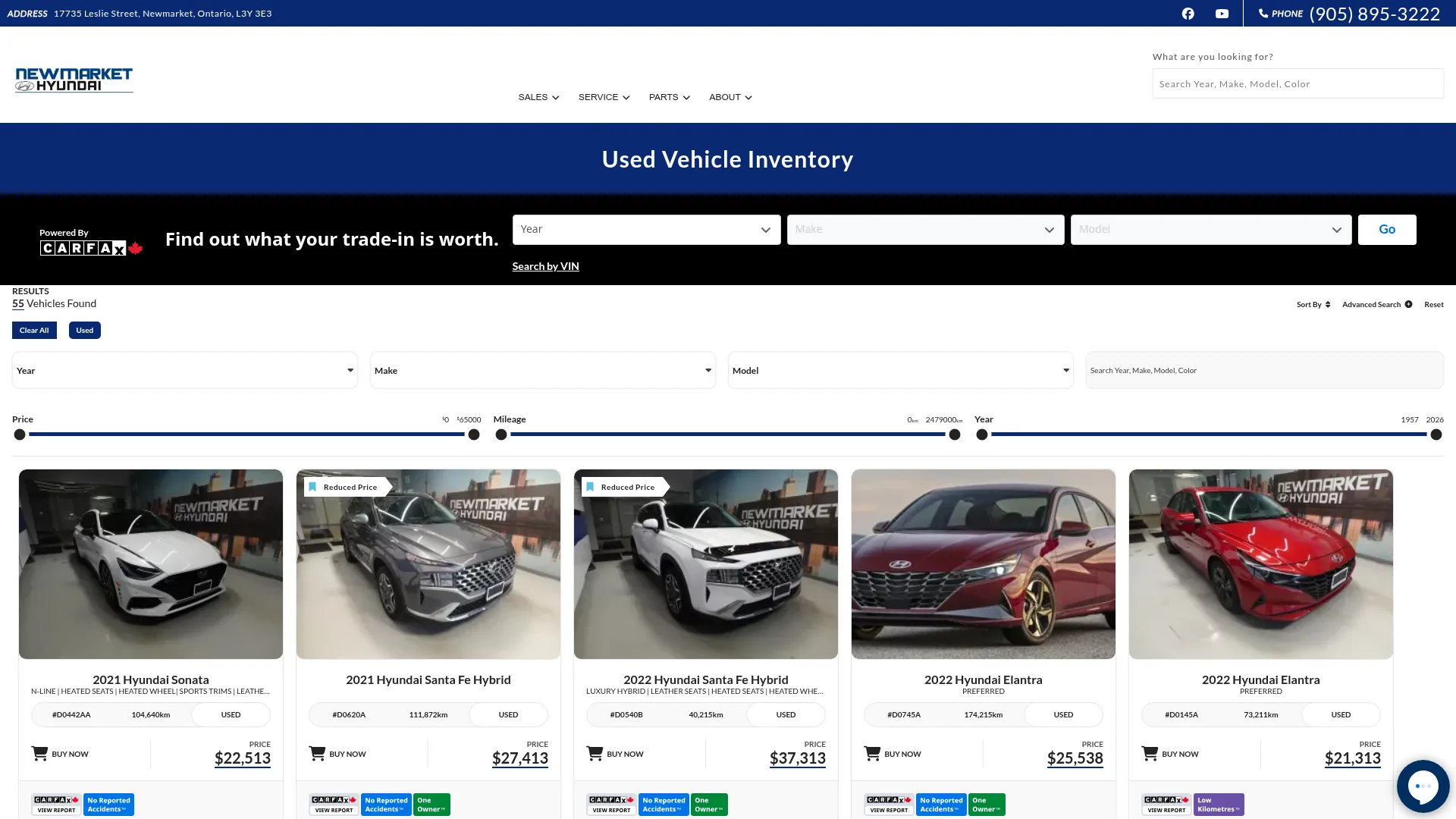Open the red Elantra #D0145A photo
Viewport: 1456px width, 819px height.
(x=1260, y=564)
